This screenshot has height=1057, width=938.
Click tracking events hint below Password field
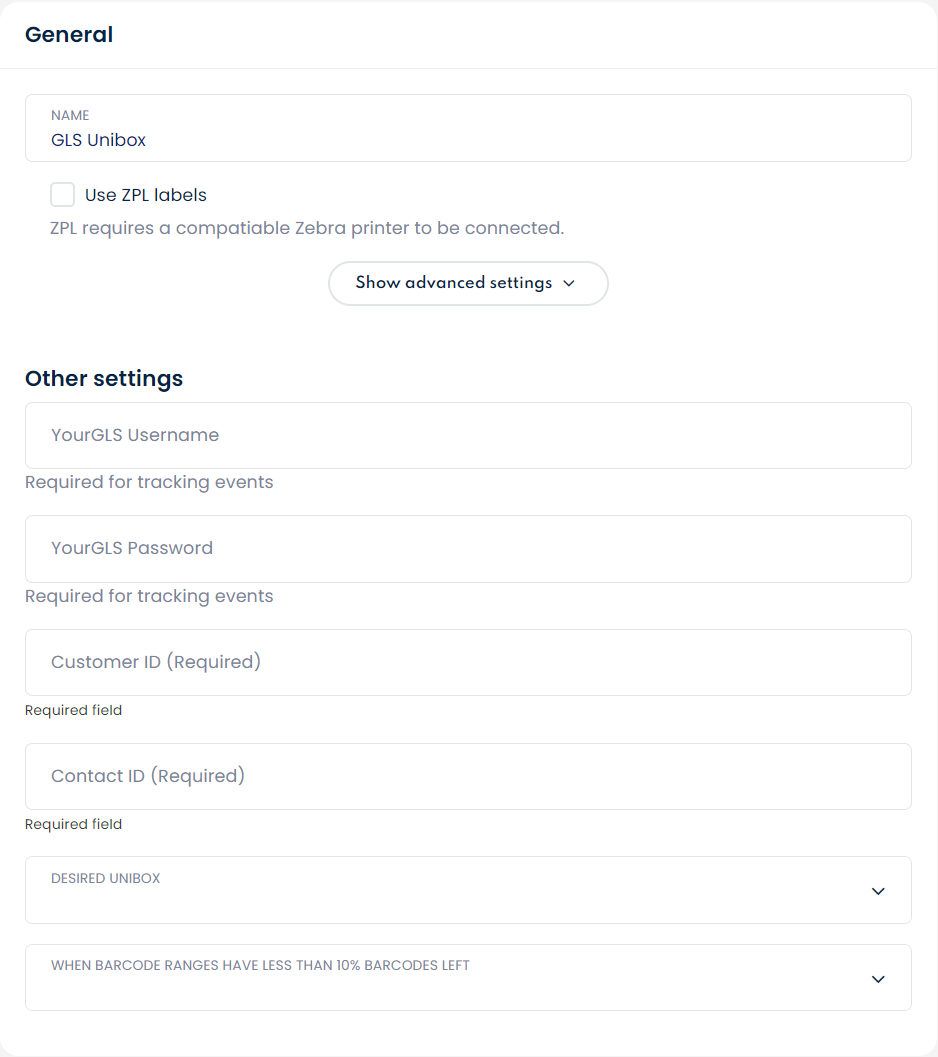click(149, 596)
